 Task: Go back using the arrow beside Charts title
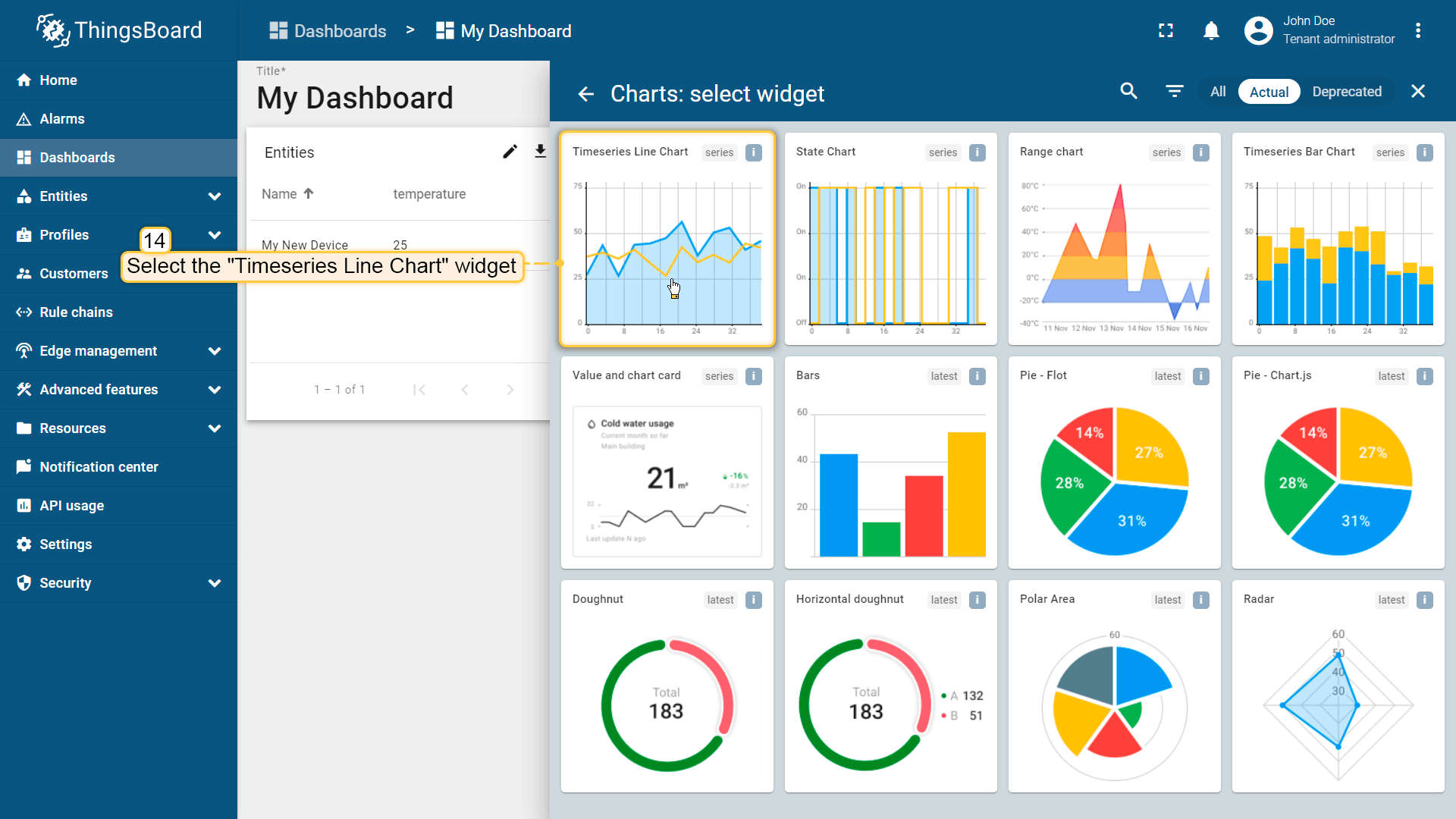[x=585, y=94]
